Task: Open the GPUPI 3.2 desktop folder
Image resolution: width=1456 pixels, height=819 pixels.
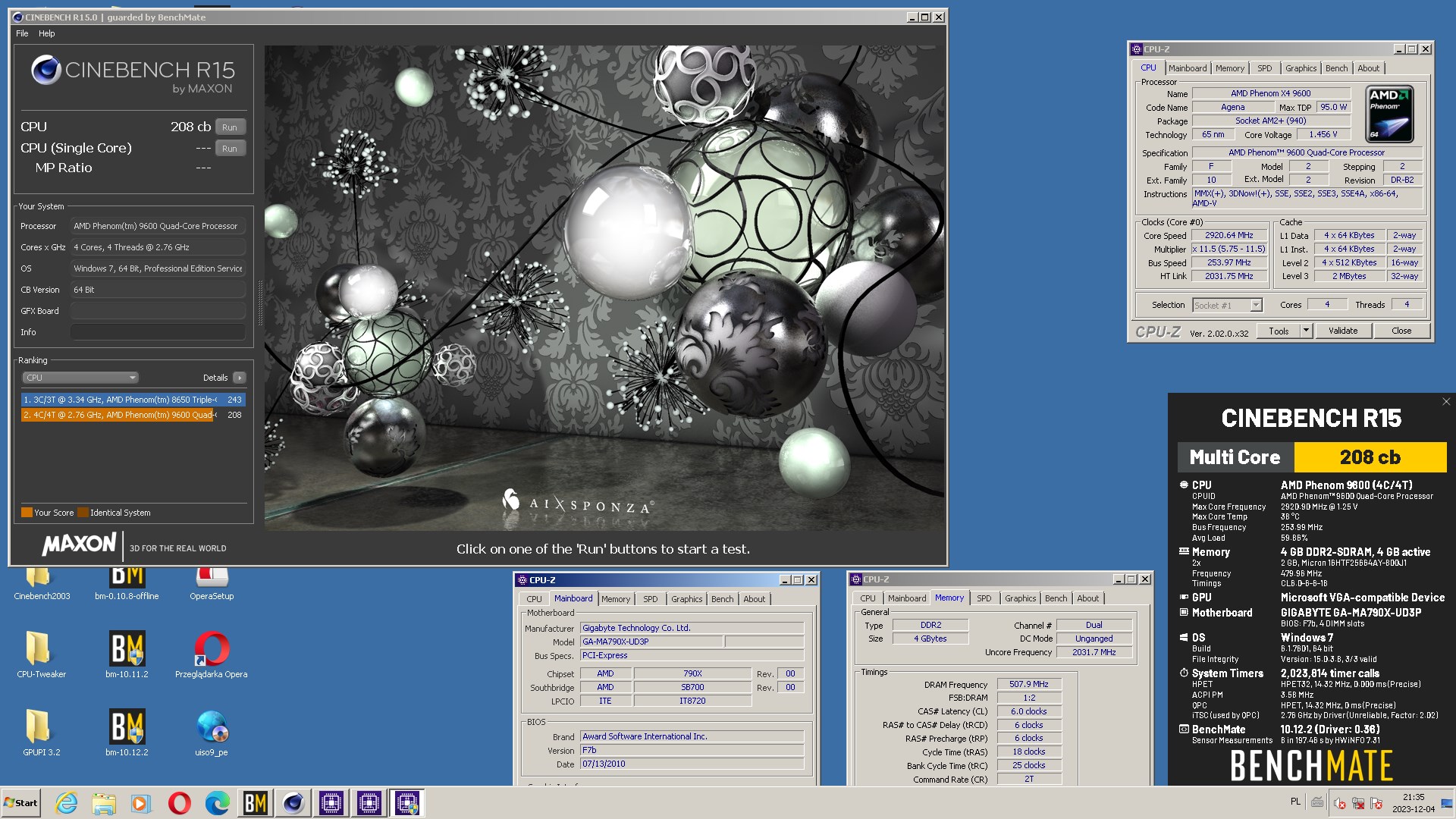Action: pos(41,733)
